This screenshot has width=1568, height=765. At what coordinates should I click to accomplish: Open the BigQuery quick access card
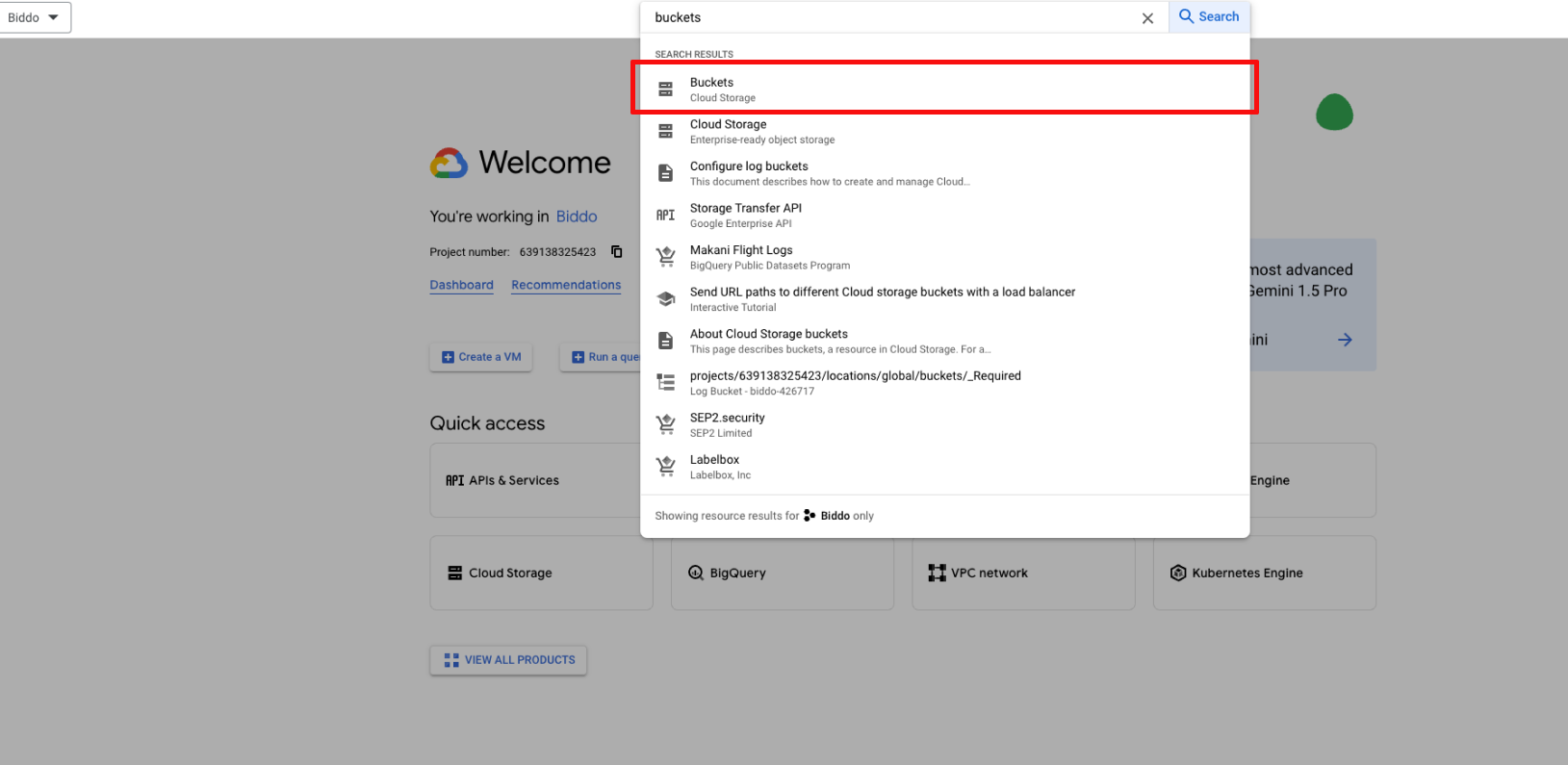click(783, 573)
